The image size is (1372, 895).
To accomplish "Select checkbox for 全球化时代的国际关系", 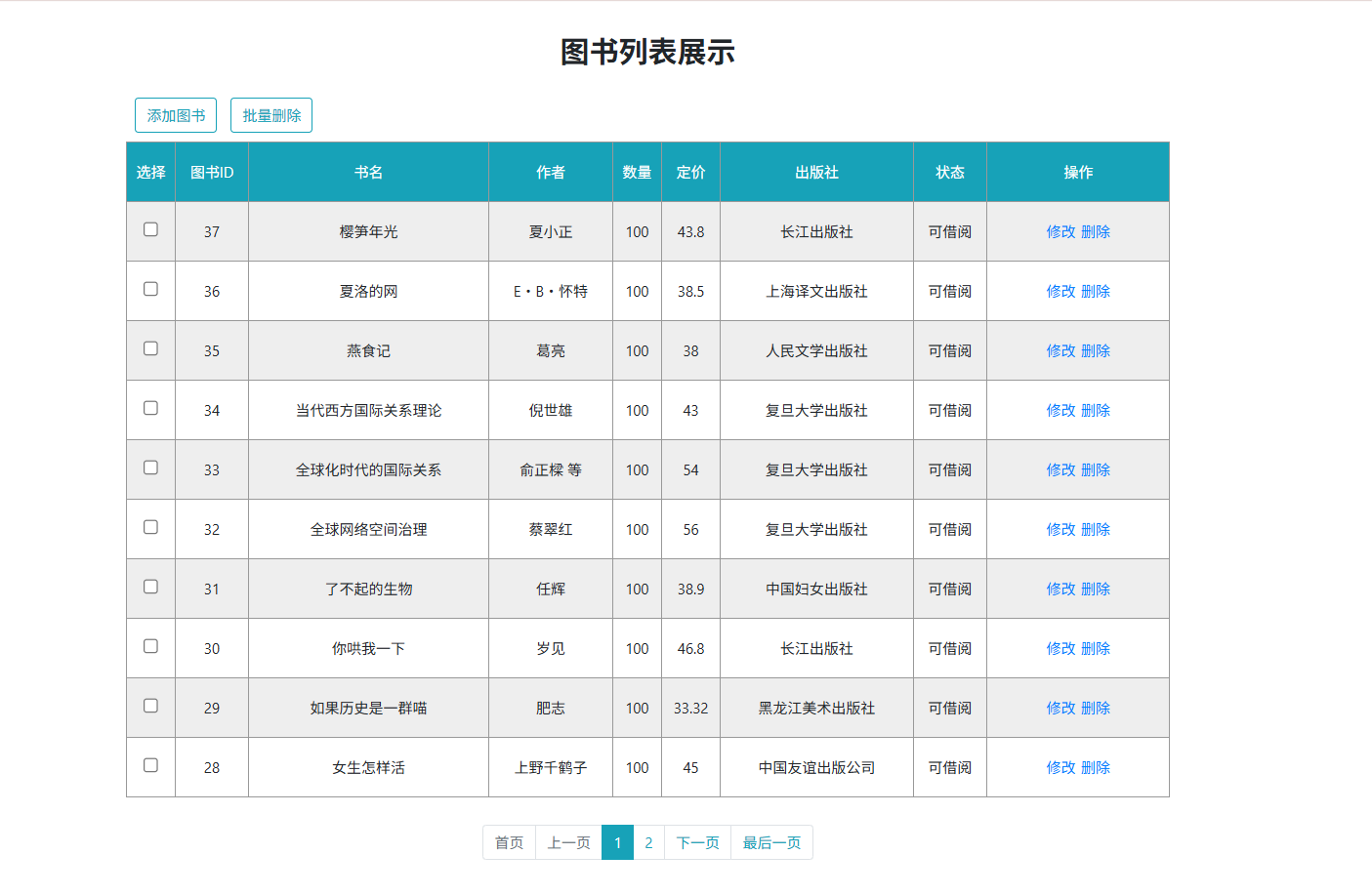I will coord(150,468).
